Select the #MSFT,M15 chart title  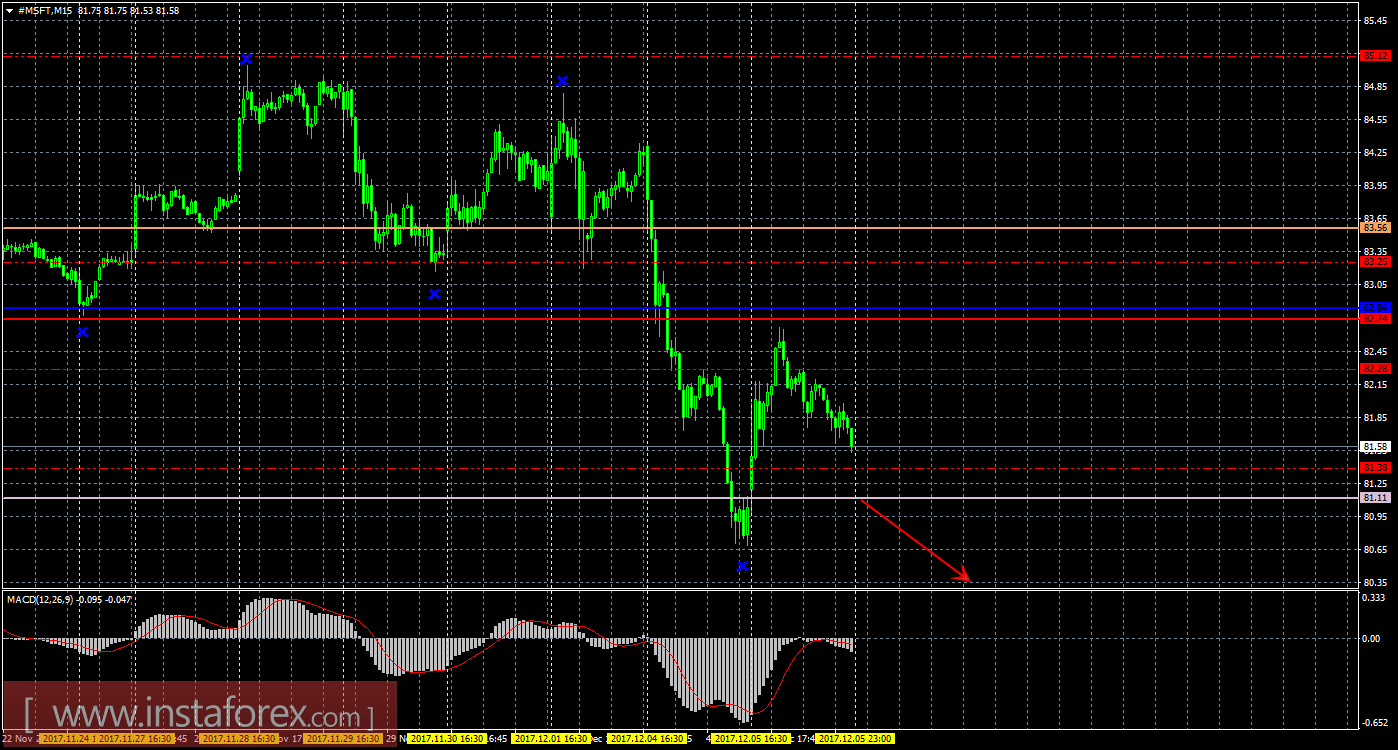(x=47, y=10)
